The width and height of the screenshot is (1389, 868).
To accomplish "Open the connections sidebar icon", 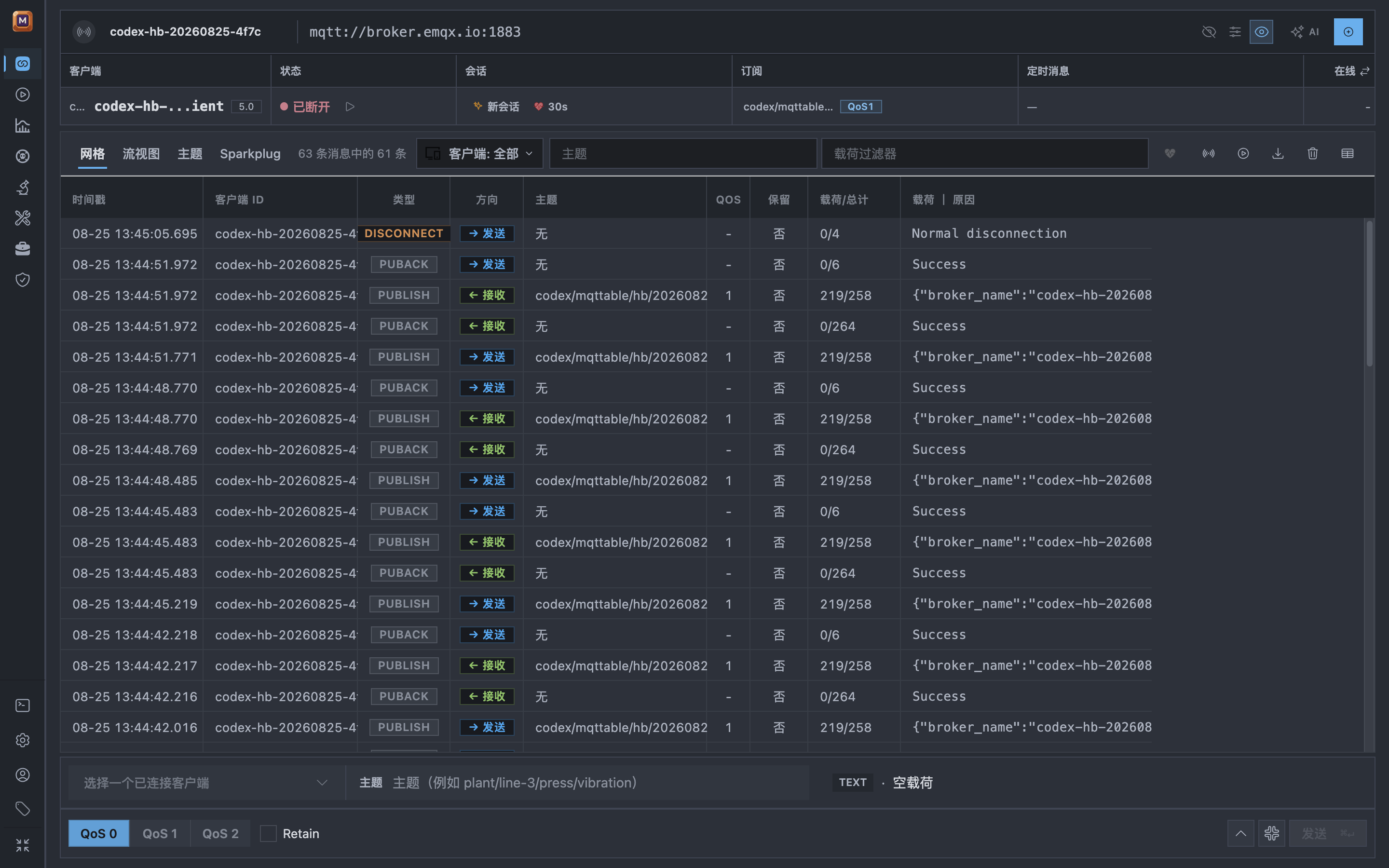I will coord(22,63).
